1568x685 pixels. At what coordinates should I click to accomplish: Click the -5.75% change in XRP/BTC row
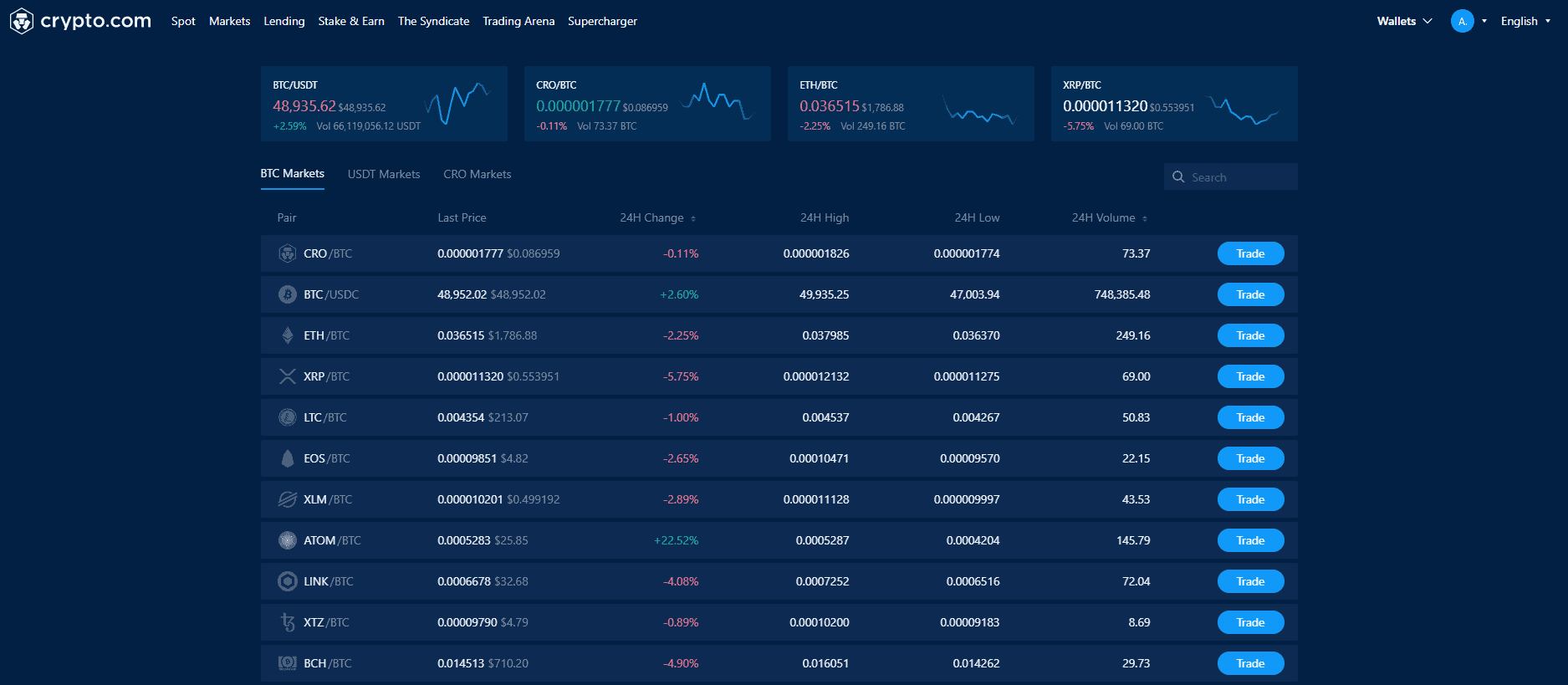point(681,376)
